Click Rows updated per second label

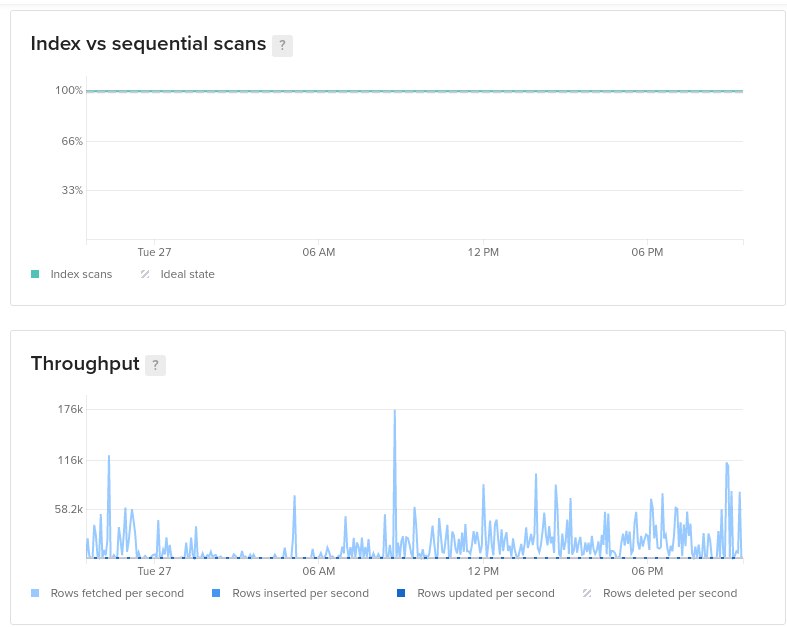point(486,593)
